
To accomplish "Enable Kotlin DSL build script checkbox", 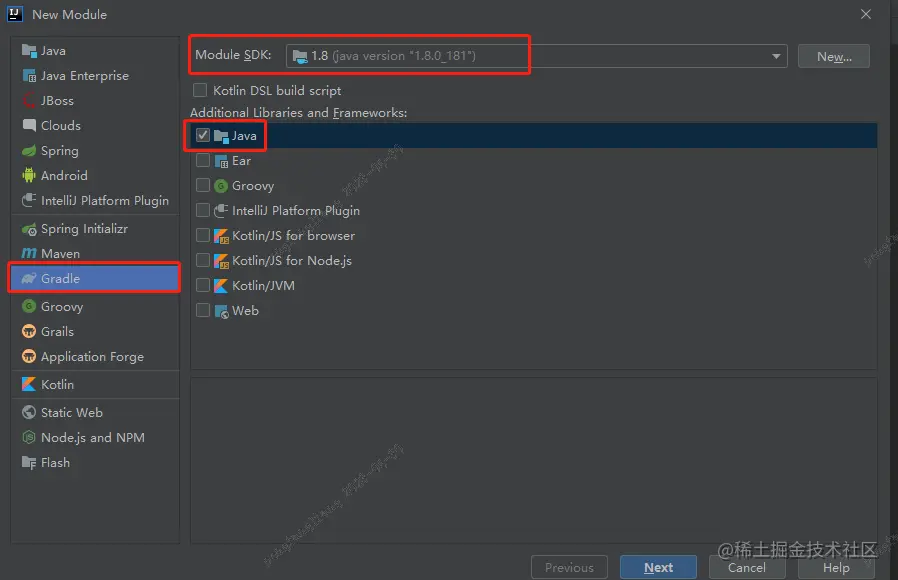I will 200,90.
